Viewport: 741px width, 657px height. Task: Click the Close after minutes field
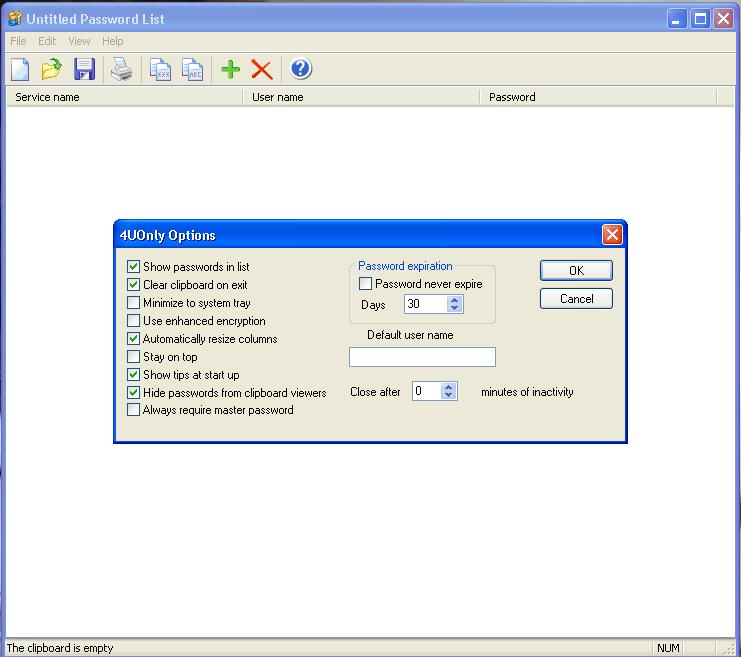(x=426, y=391)
